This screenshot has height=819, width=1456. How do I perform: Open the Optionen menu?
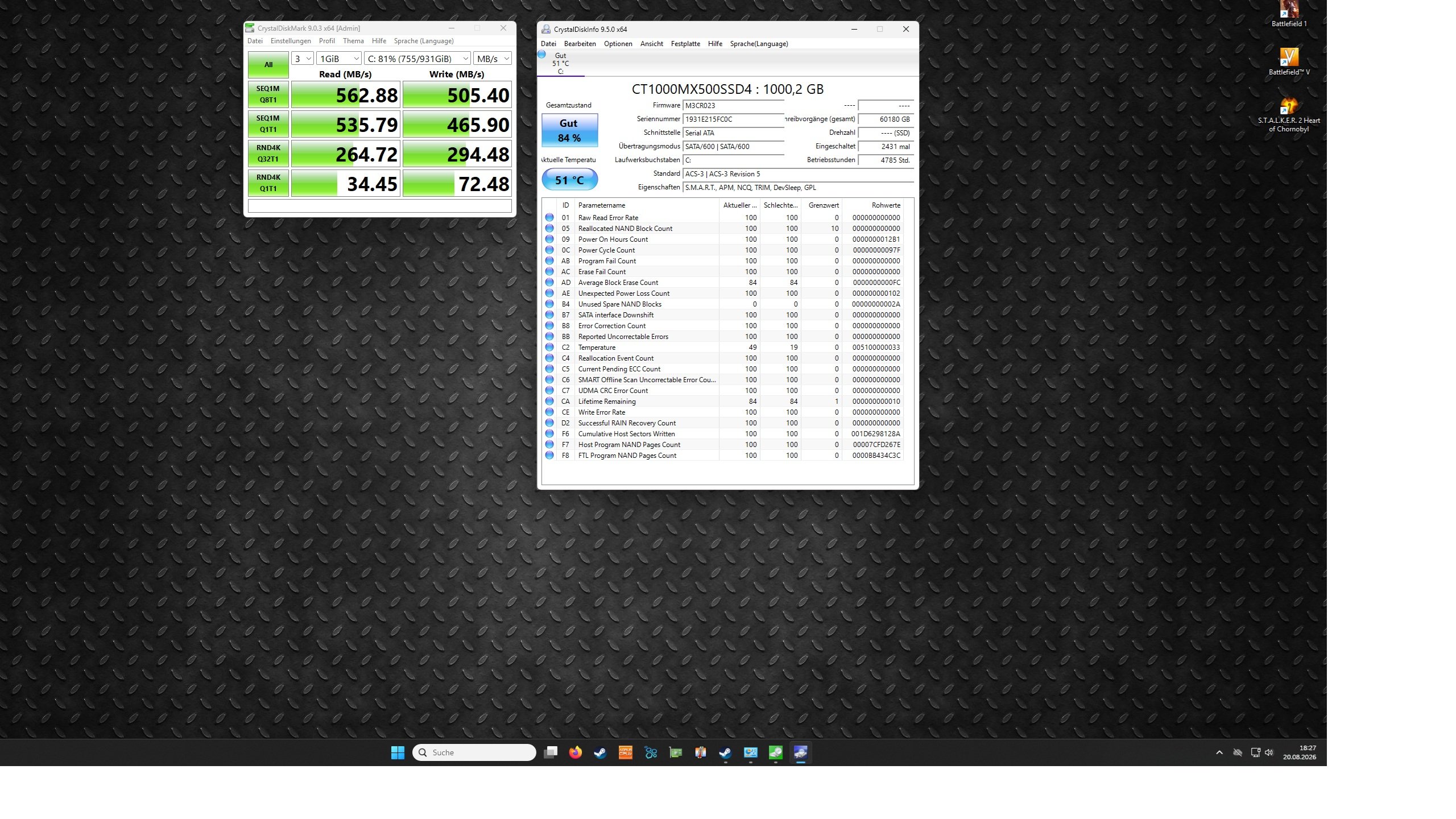(x=618, y=44)
